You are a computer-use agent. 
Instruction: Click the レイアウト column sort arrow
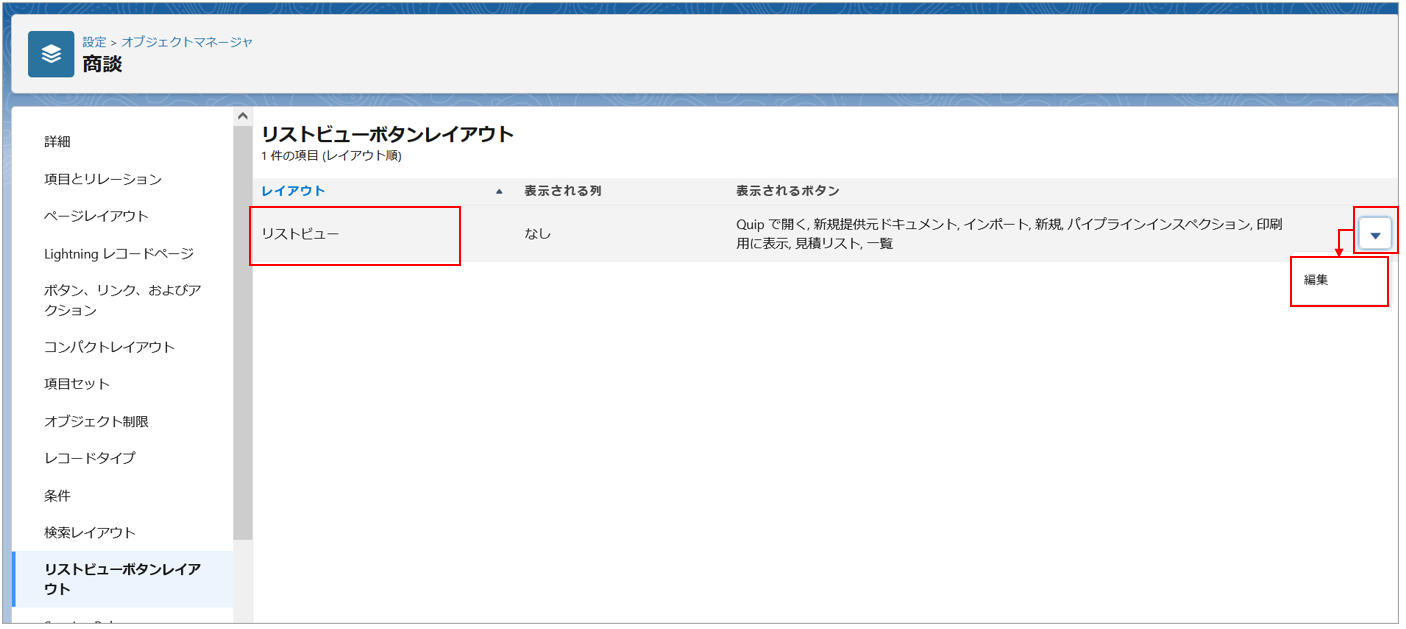[499, 191]
